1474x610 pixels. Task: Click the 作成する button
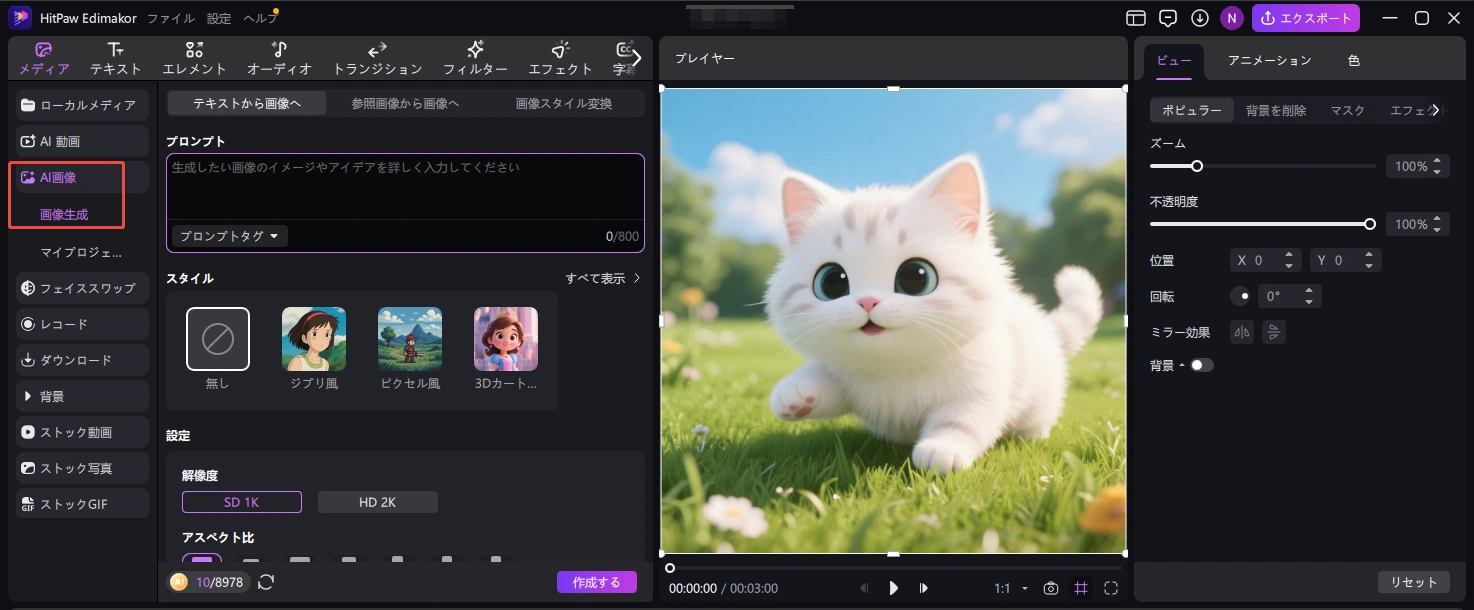click(596, 582)
